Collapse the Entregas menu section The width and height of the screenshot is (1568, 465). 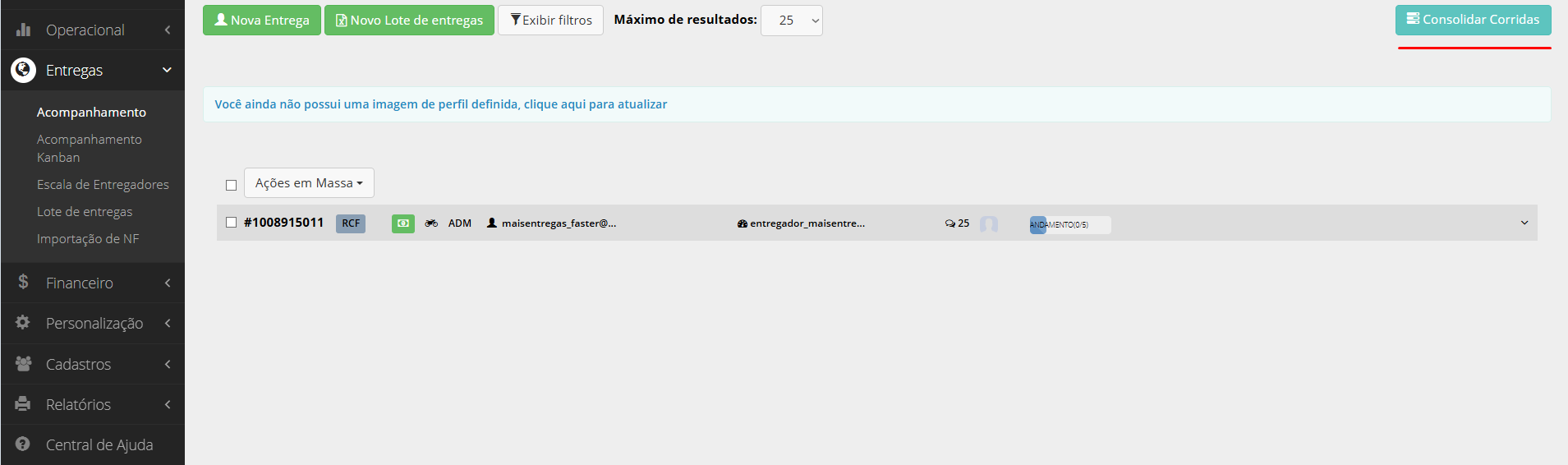[x=93, y=70]
